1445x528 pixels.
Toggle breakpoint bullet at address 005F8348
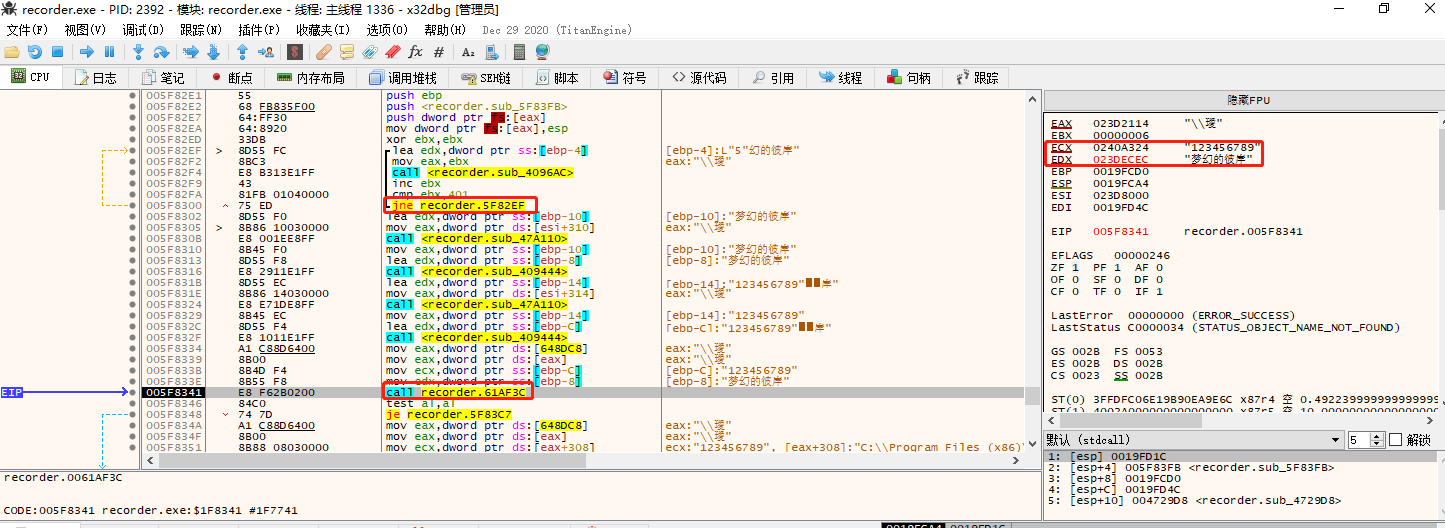[132, 415]
